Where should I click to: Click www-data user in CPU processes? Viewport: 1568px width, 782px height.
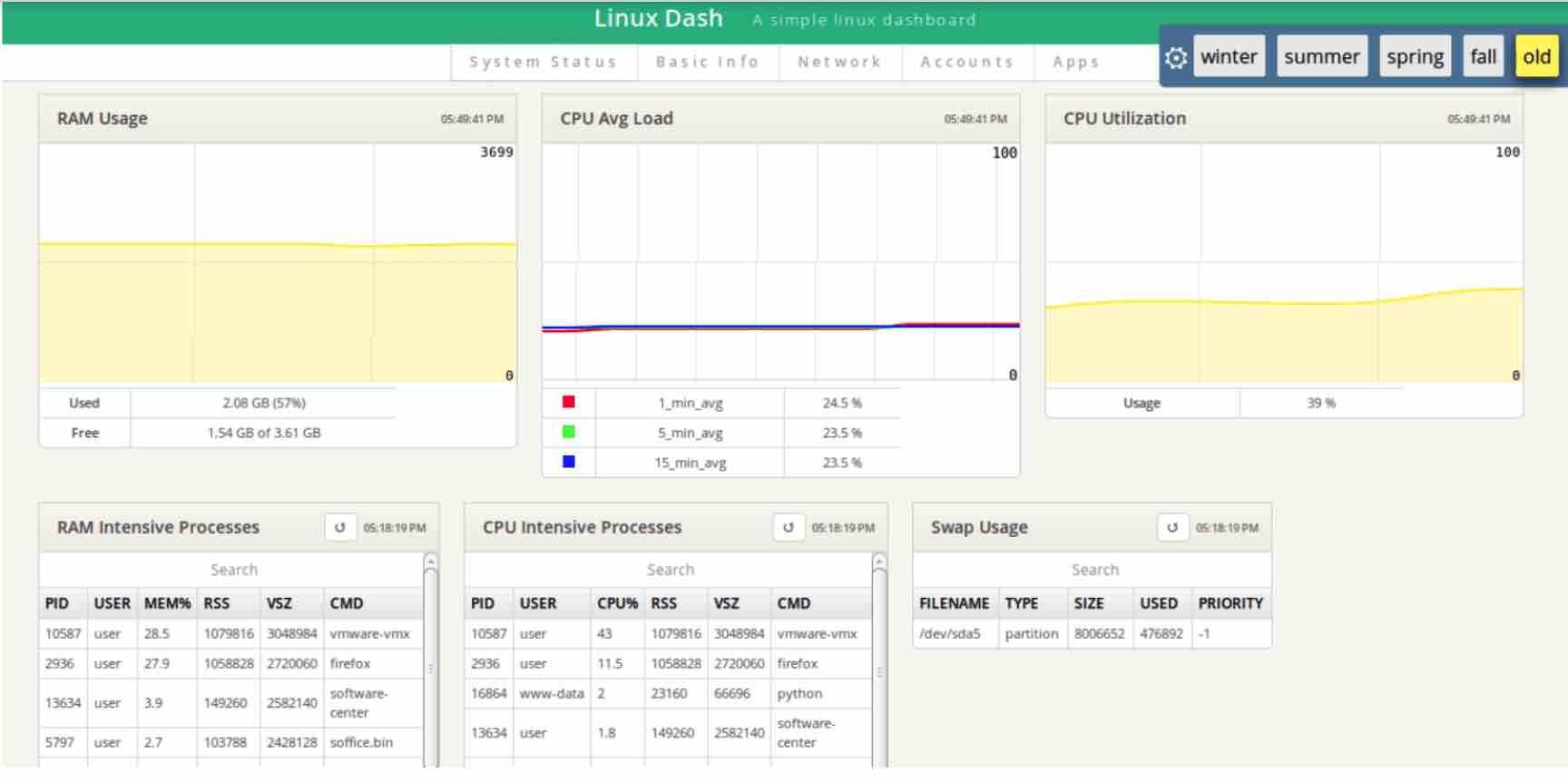click(552, 693)
